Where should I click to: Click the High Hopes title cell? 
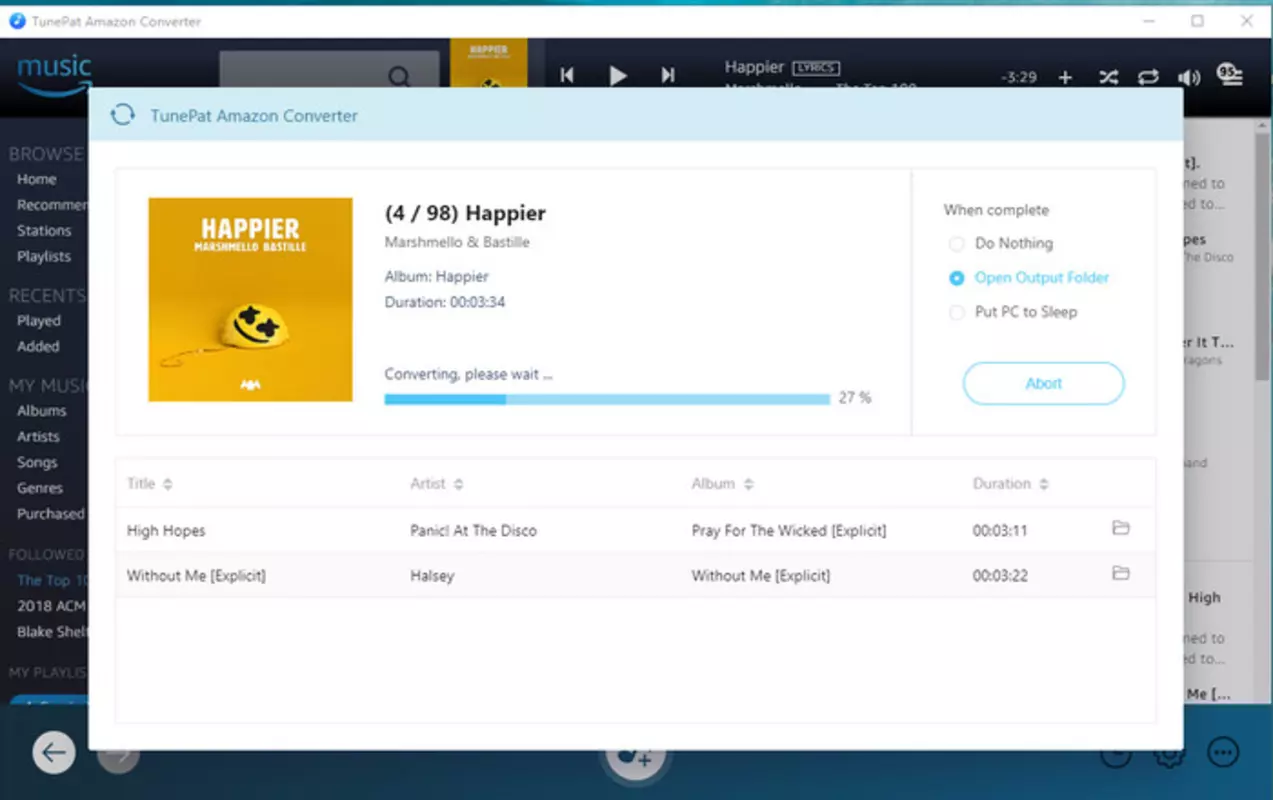166,530
